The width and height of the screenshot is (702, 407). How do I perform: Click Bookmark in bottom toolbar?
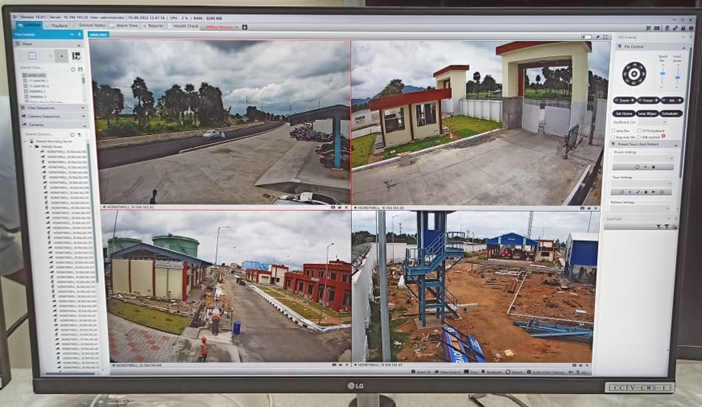(x=491, y=372)
